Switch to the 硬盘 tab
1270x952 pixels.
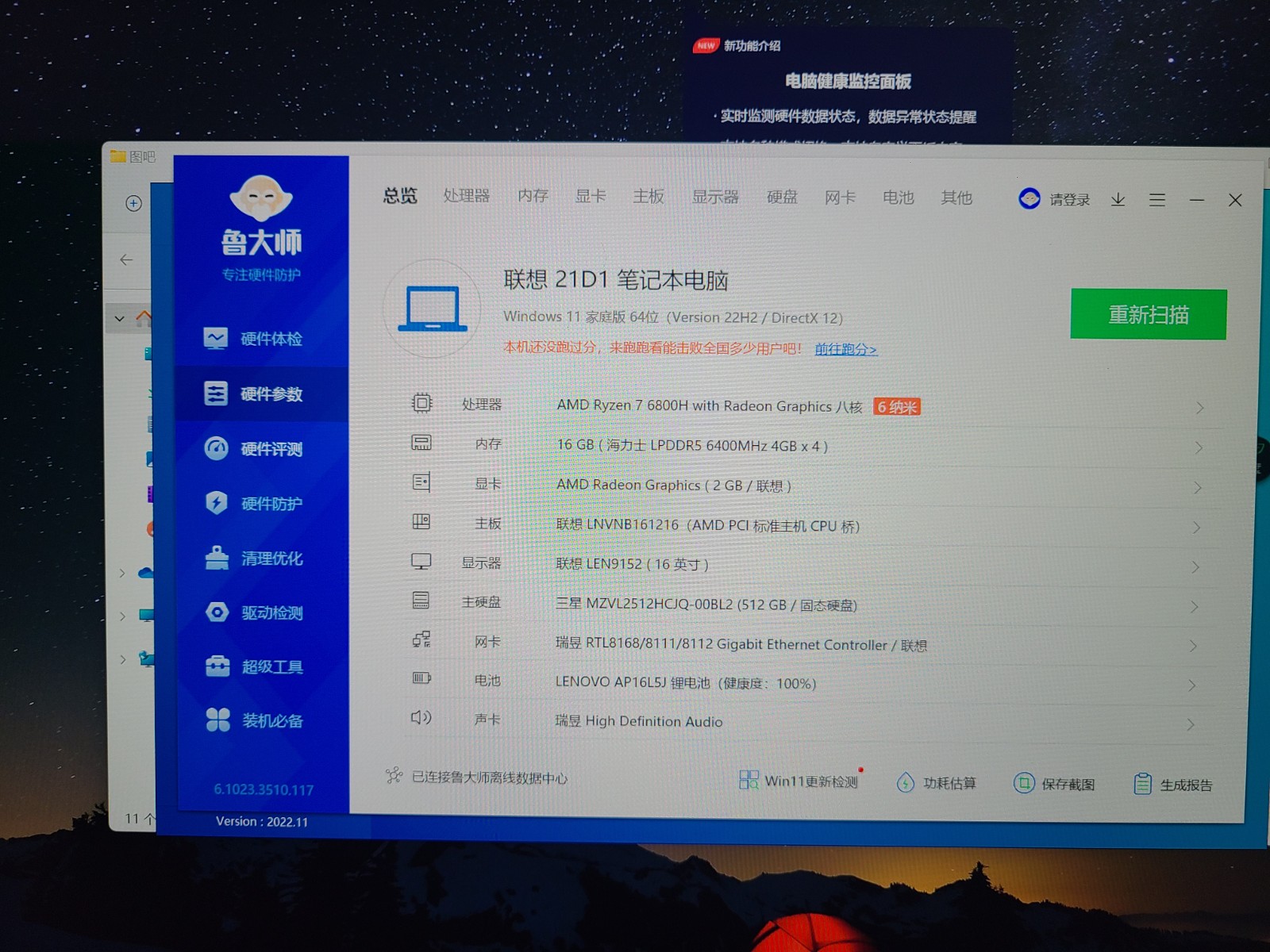tap(782, 197)
